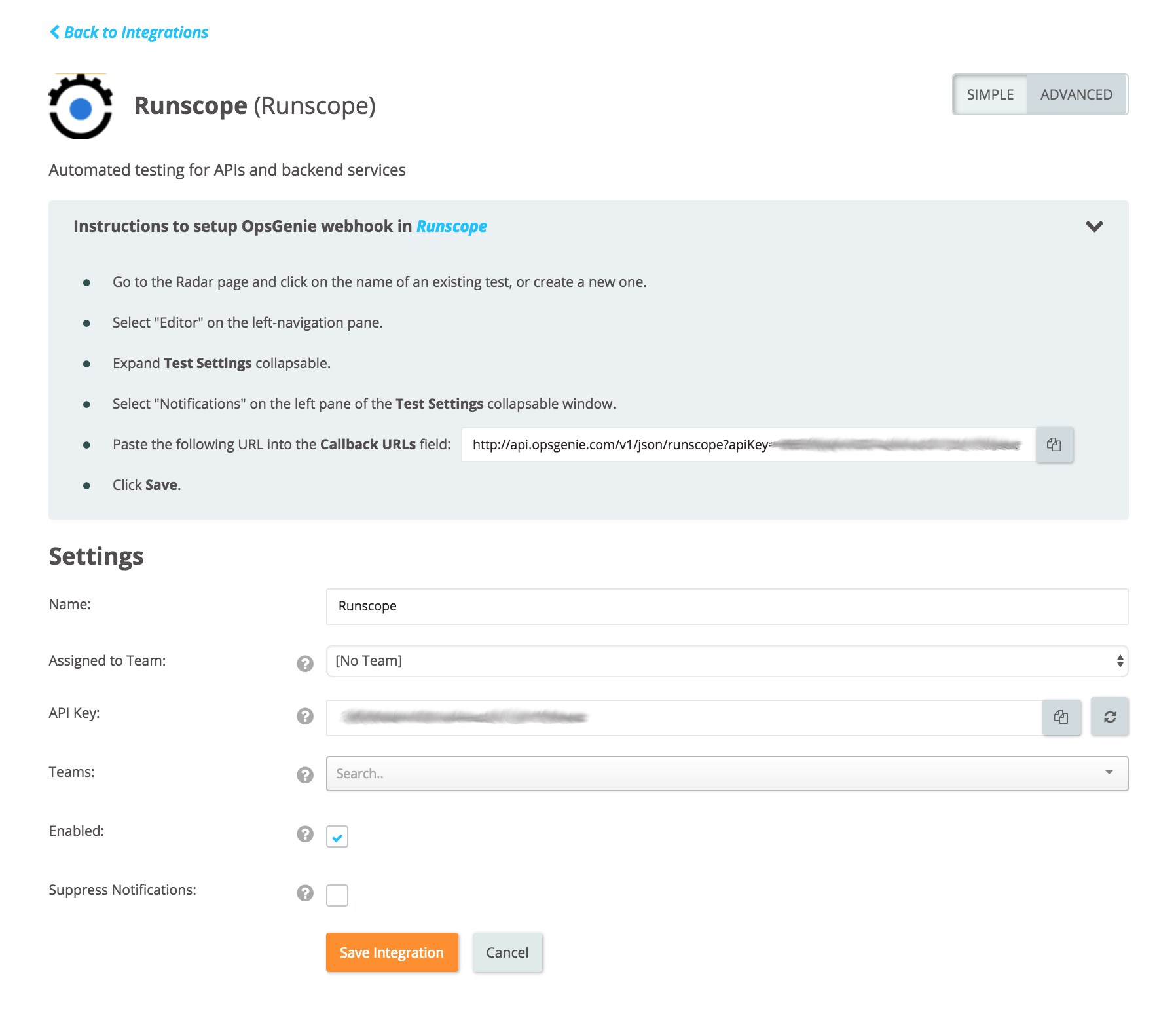Screen dimensions: 1176x1014
Task: Copy the API Key to clipboard
Action: tap(1061, 717)
